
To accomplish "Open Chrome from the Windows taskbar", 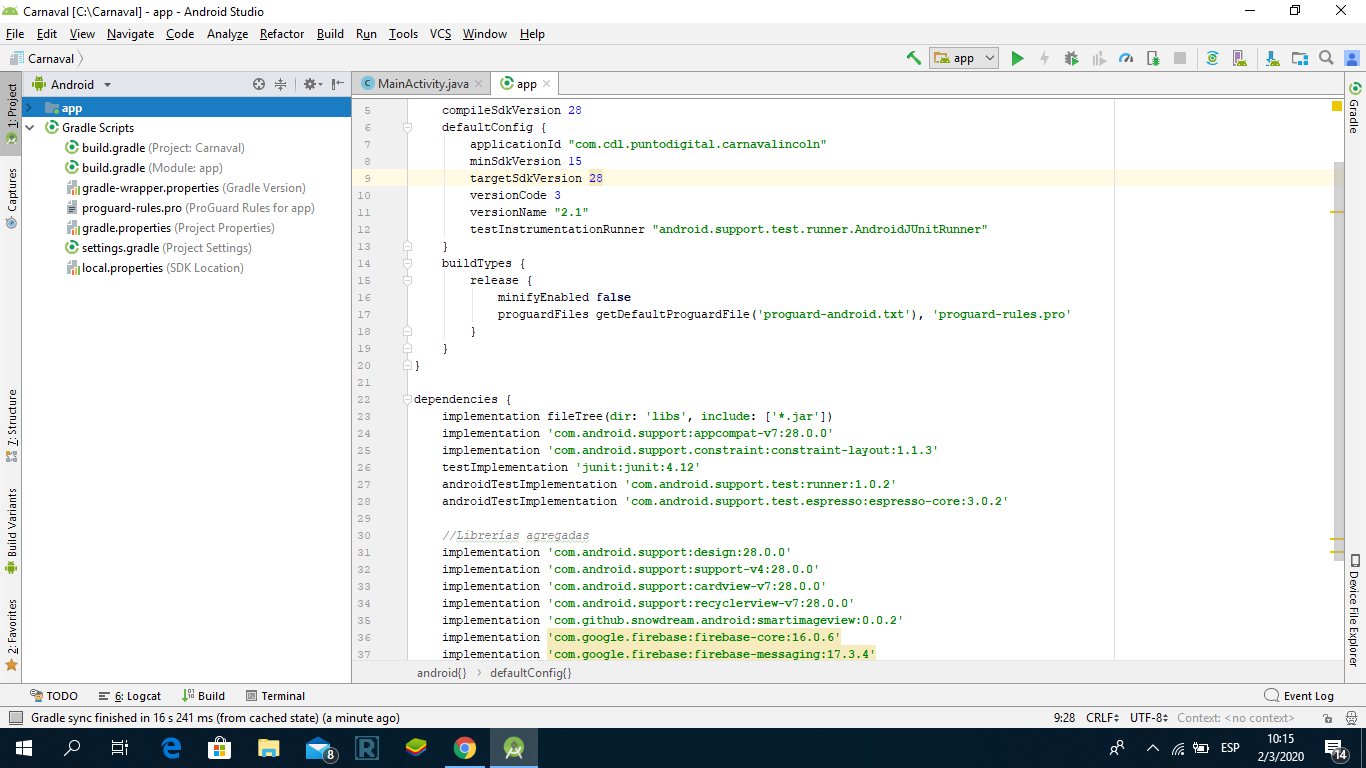I will tap(464, 748).
